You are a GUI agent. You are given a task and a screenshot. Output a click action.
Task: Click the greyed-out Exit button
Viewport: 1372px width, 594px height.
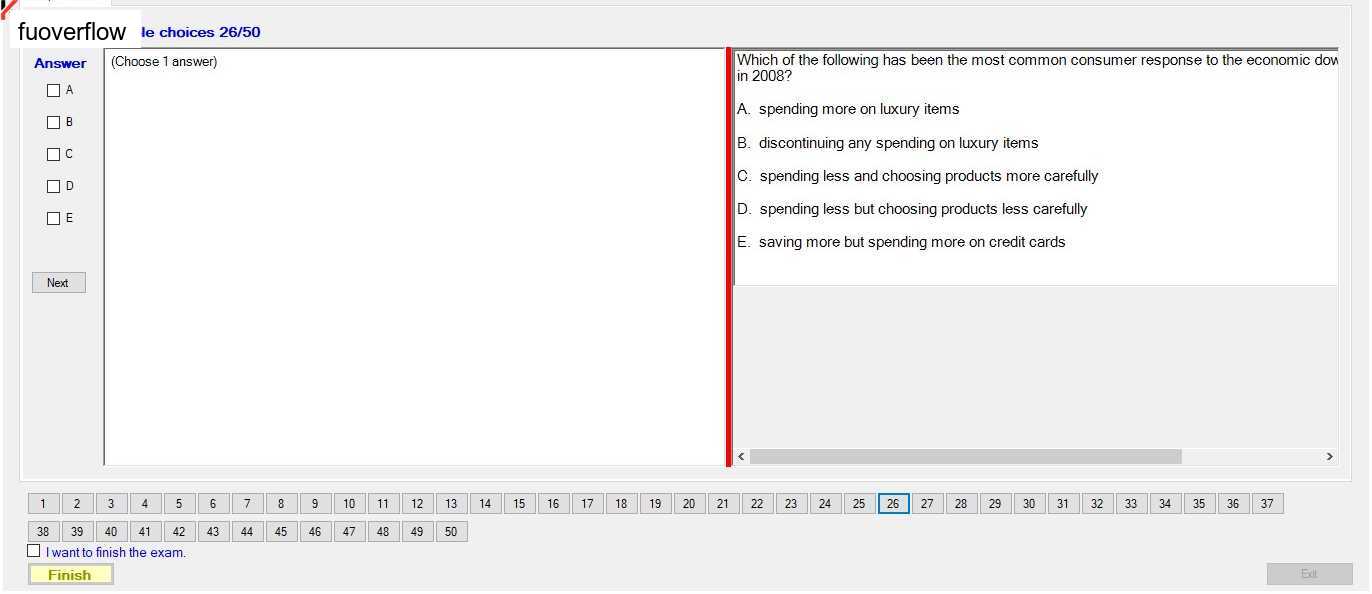[1309, 574]
